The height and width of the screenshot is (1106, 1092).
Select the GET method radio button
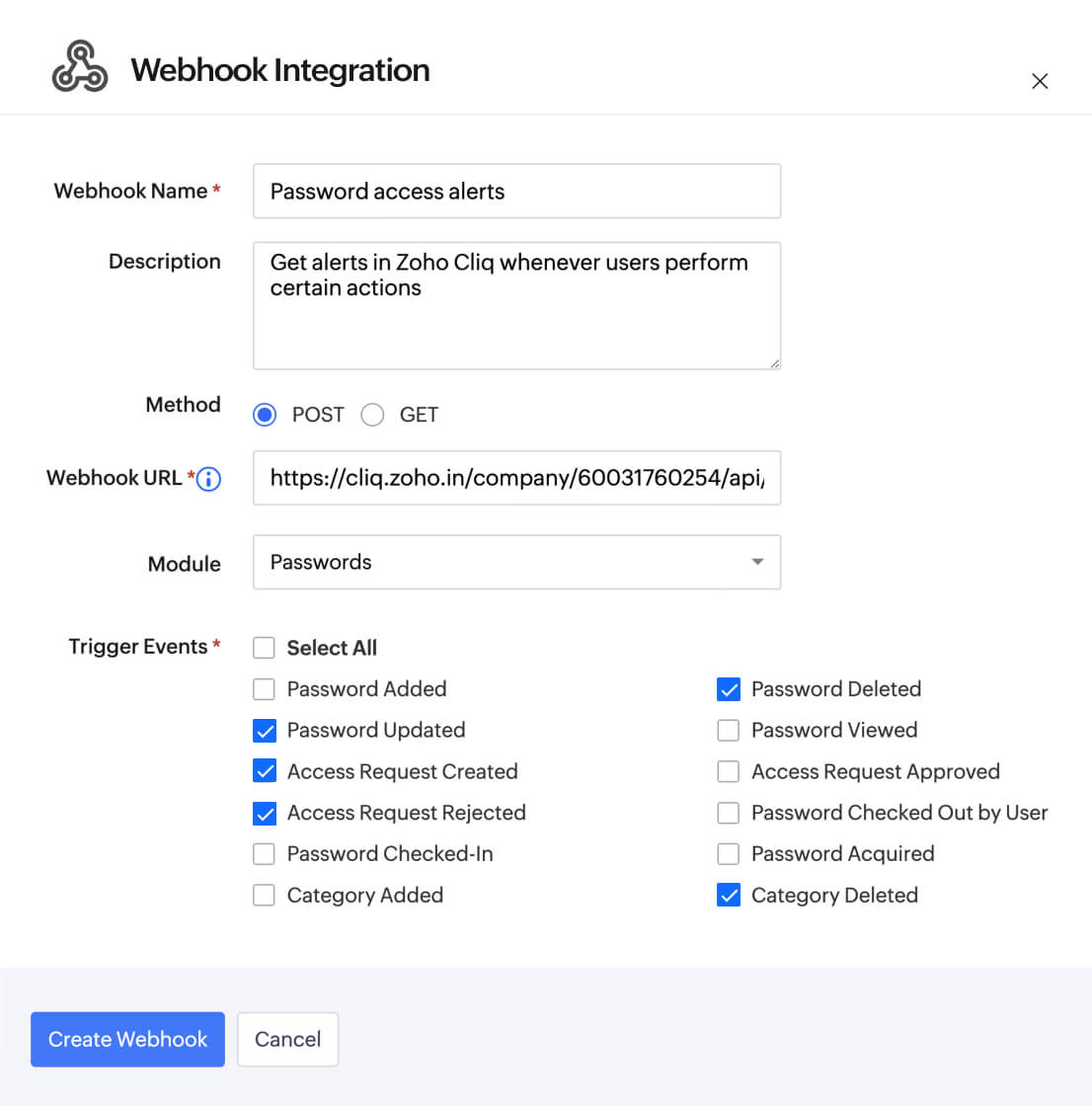tap(372, 415)
